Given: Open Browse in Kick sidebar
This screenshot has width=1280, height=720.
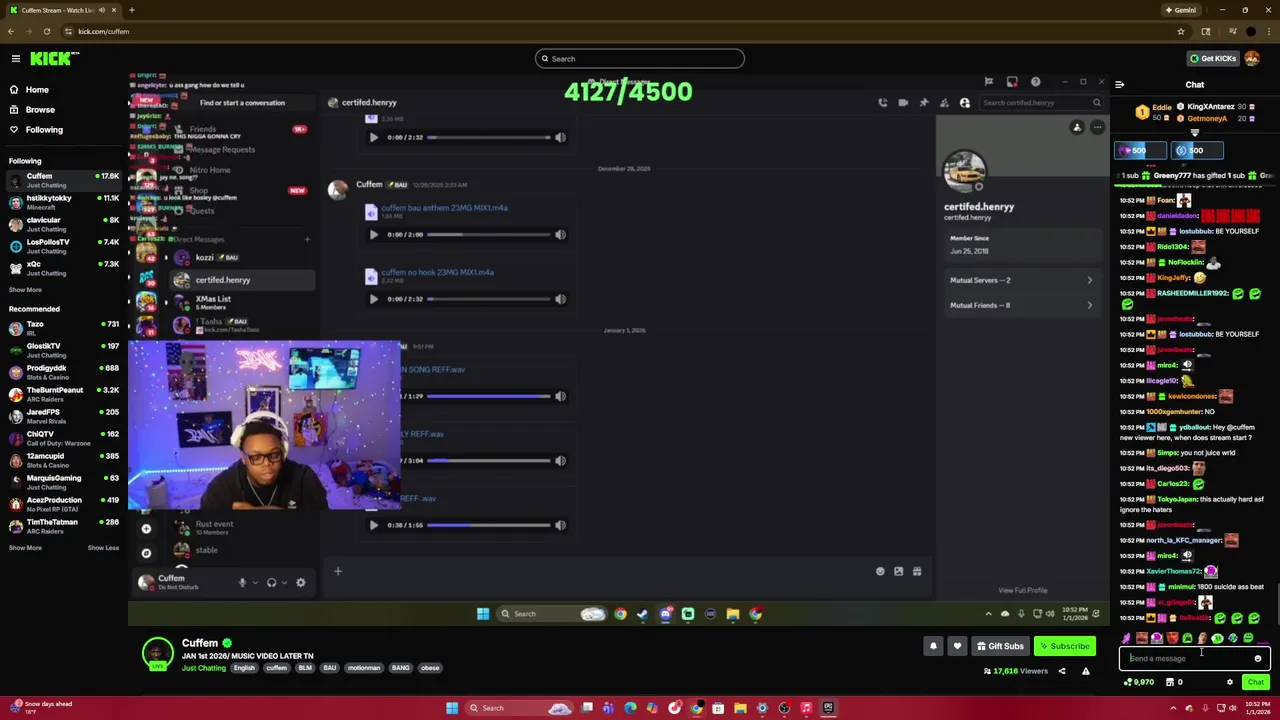Looking at the screenshot, I should 40,110.
